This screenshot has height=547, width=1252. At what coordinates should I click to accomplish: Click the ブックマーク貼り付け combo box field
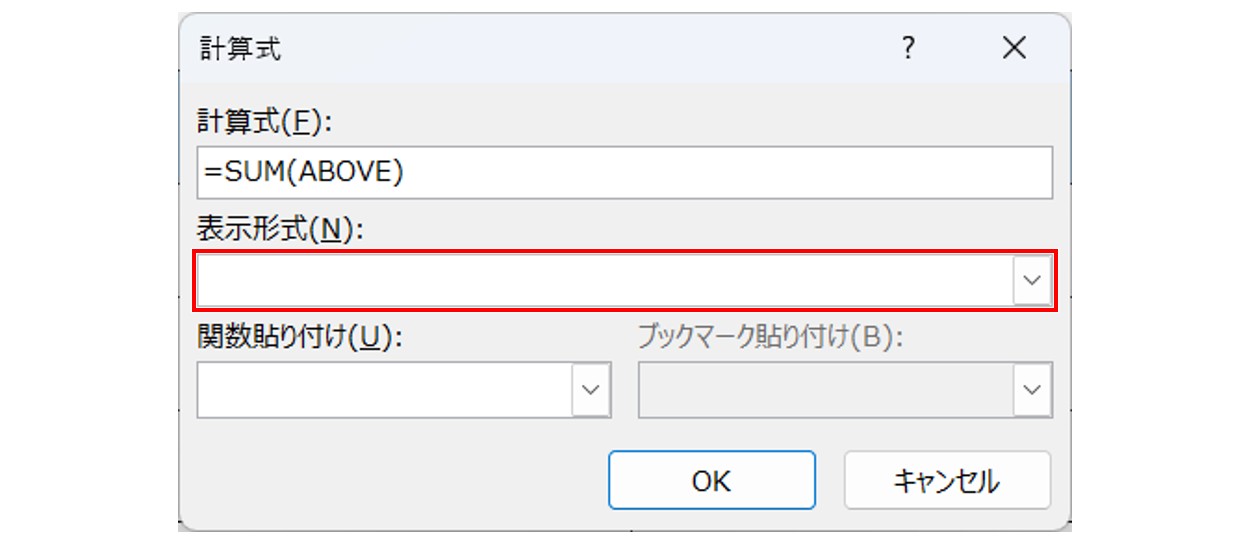[x=826, y=389]
